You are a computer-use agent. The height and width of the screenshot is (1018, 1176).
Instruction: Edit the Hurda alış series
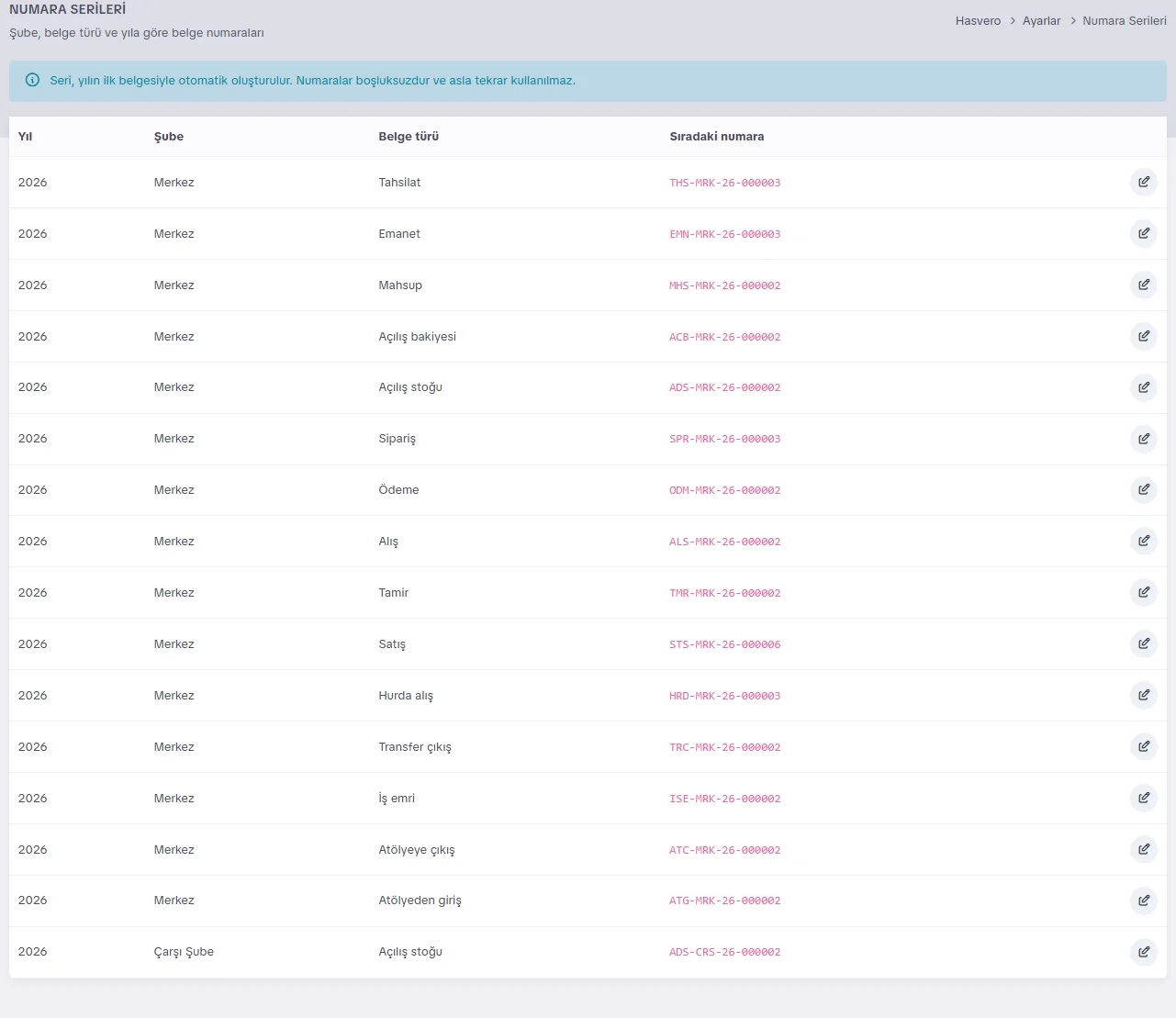point(1143,695)
